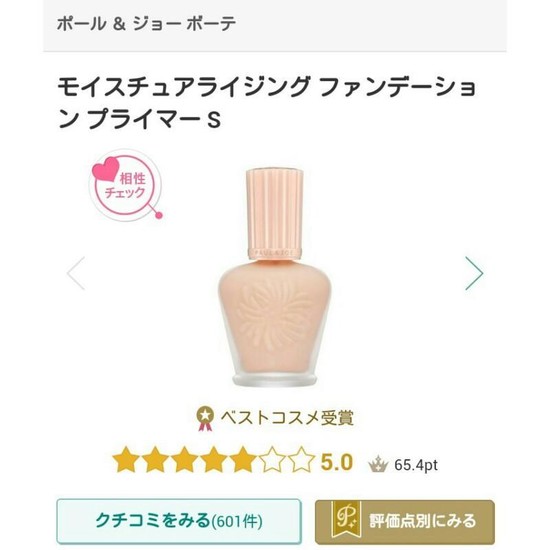Open the 相性チェック compatibility badge

[x=126, y=186]
